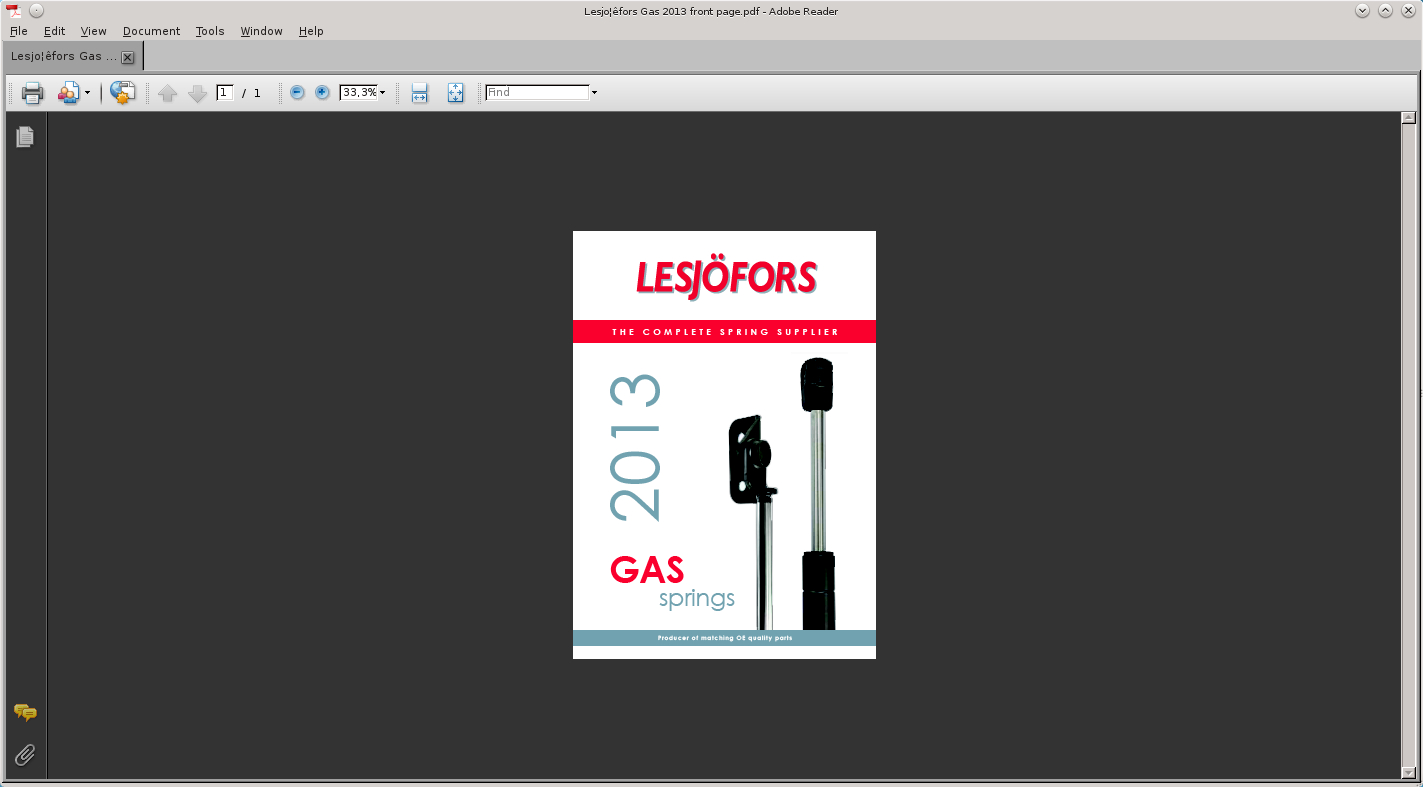Click the Fit Width scrolling icon
The image size is (1423, 787).
(x=420, y=93)
